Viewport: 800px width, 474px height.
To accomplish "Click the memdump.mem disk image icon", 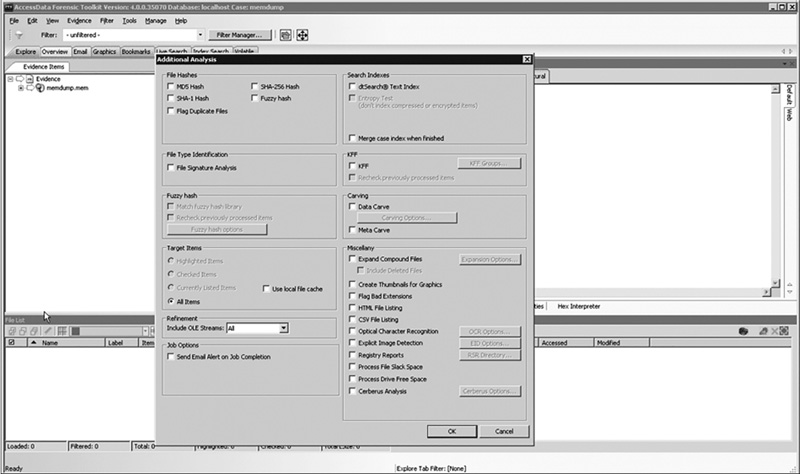I will pyautogui.click(x=40, y=88).
